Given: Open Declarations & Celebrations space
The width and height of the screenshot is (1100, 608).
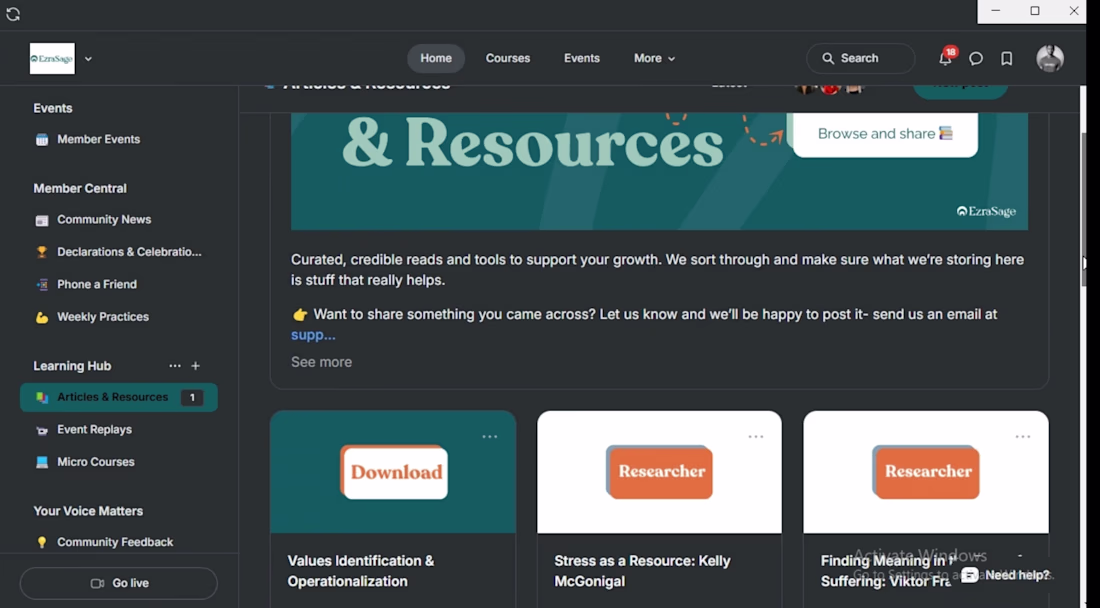Looking at the screenshot, I should pyautogui.click(x=119, y=252).
